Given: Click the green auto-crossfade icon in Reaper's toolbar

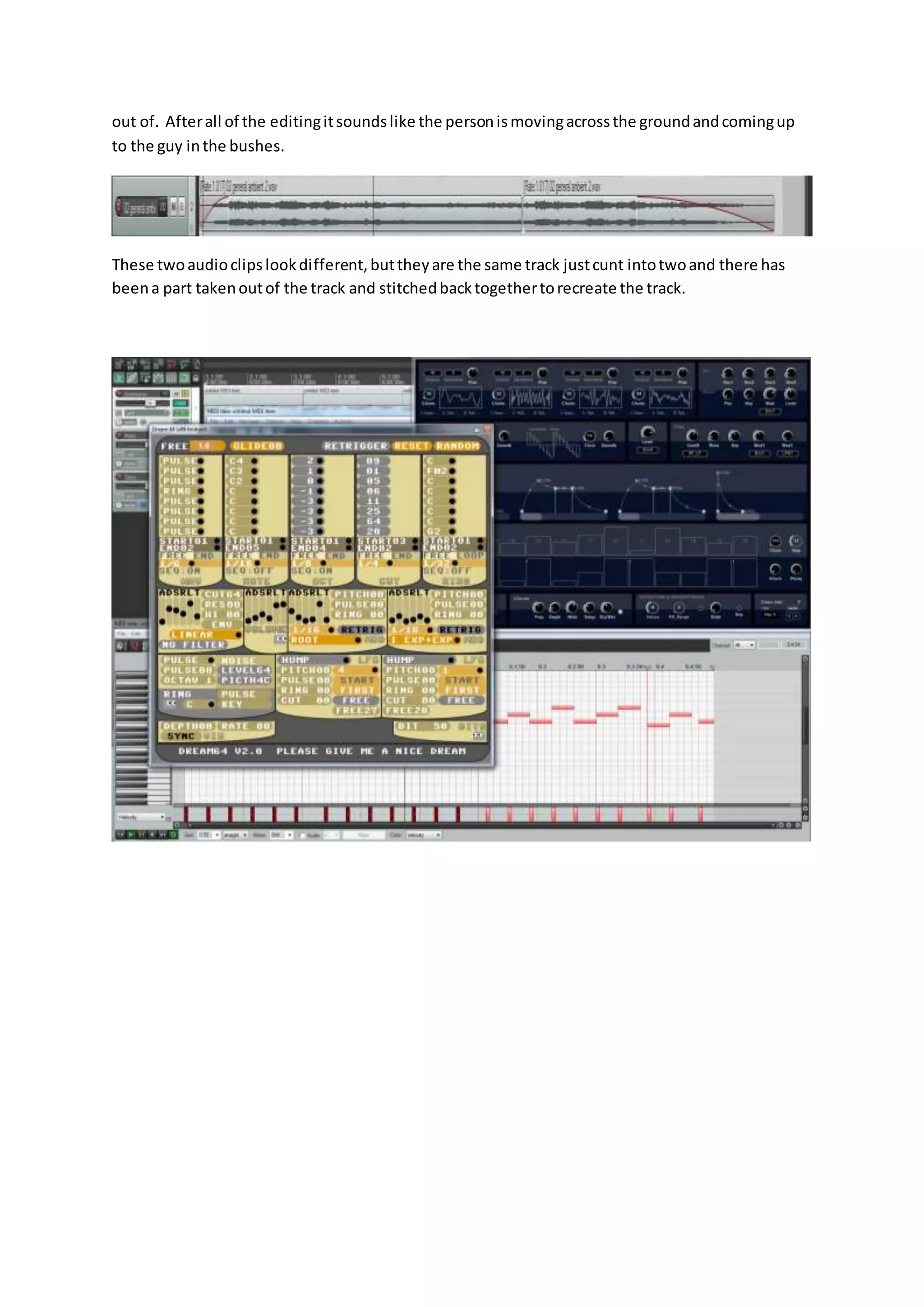Looking at the screenshot, I should [x=119, y=378].
